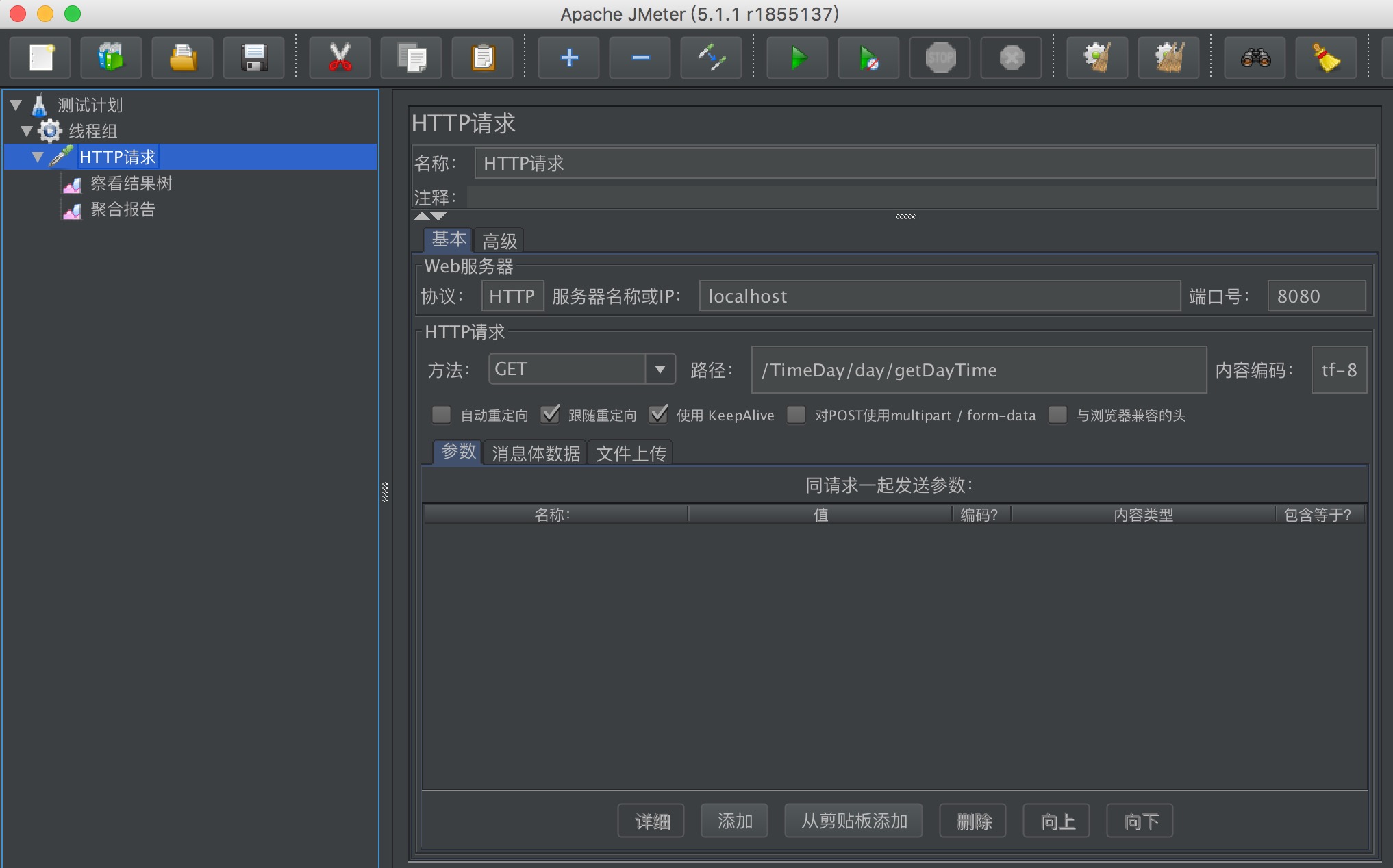
Task: Click the Toggle enable/disable icon
Action: click(x=712, y=58)
